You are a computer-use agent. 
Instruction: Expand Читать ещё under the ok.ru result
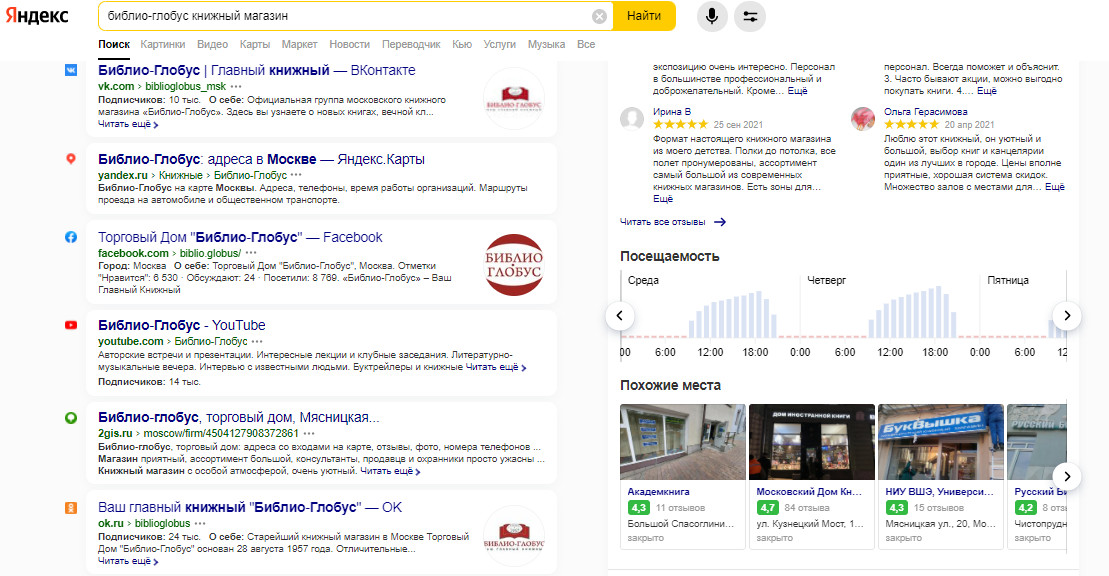tap(128, 561)
